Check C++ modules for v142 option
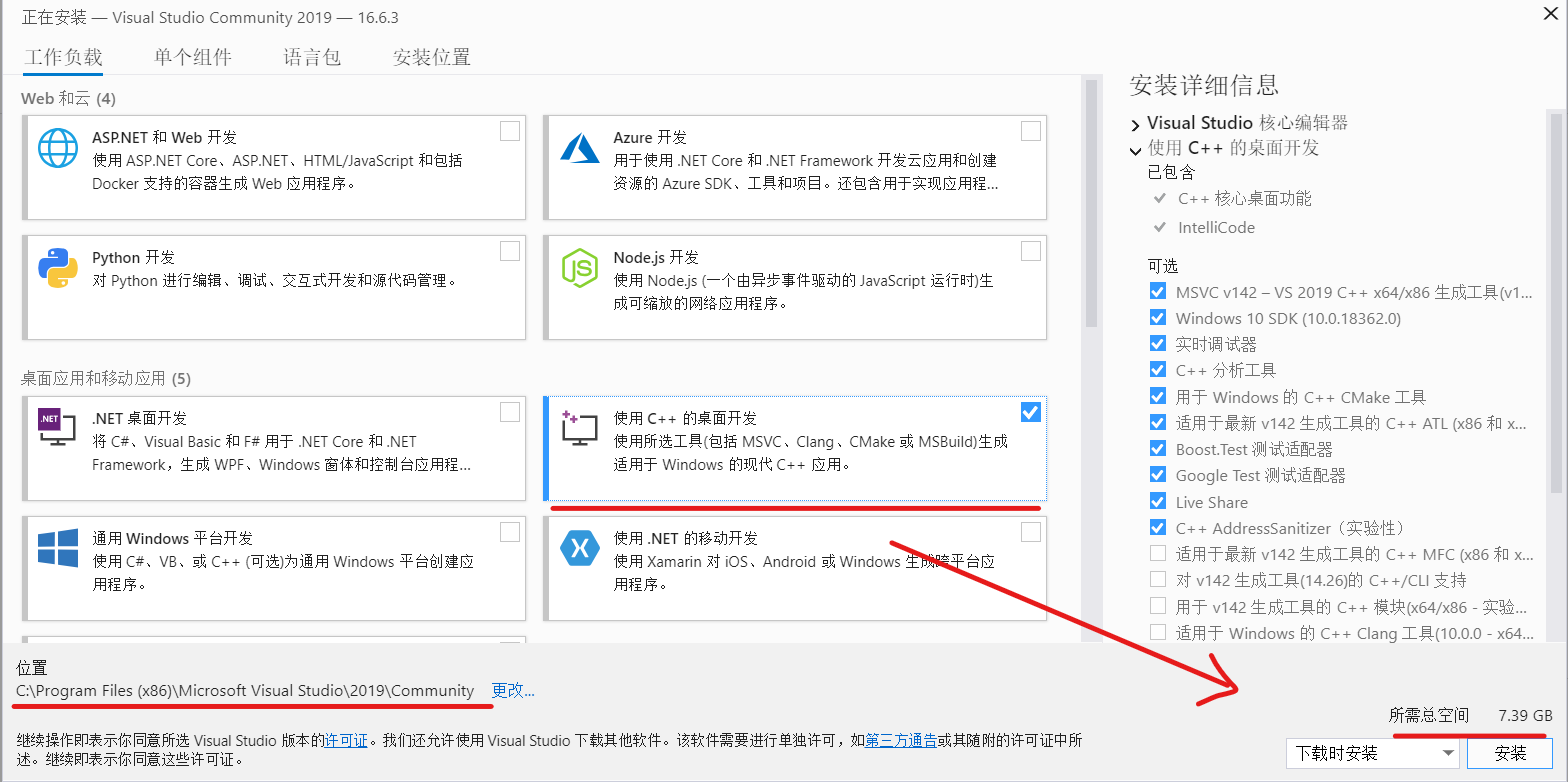Screen dimensions: 1568x782 pyautogui.click(x=1158, y=606)
